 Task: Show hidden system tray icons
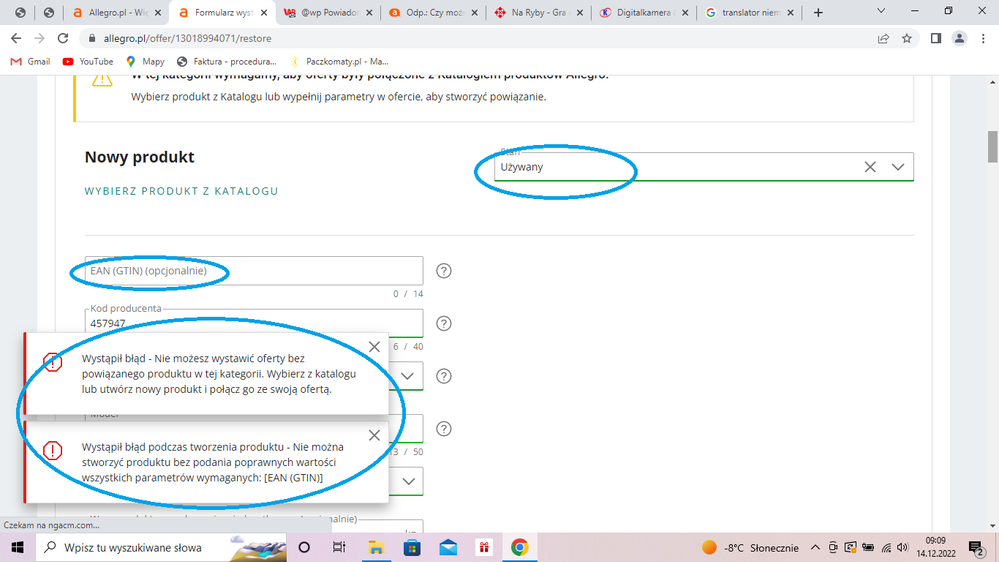[x=815, y=547]
